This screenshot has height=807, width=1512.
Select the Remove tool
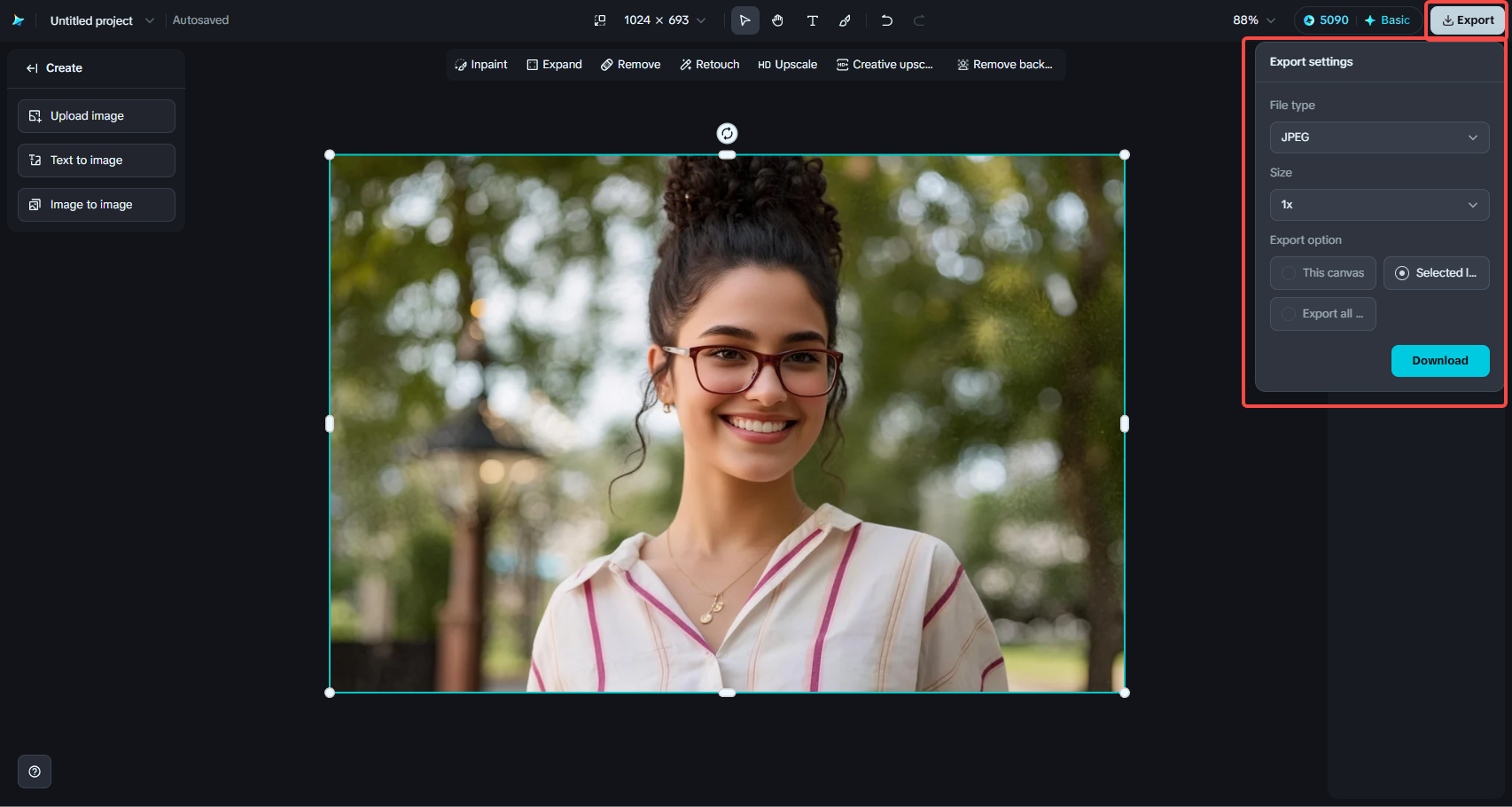tap(630, 64)
